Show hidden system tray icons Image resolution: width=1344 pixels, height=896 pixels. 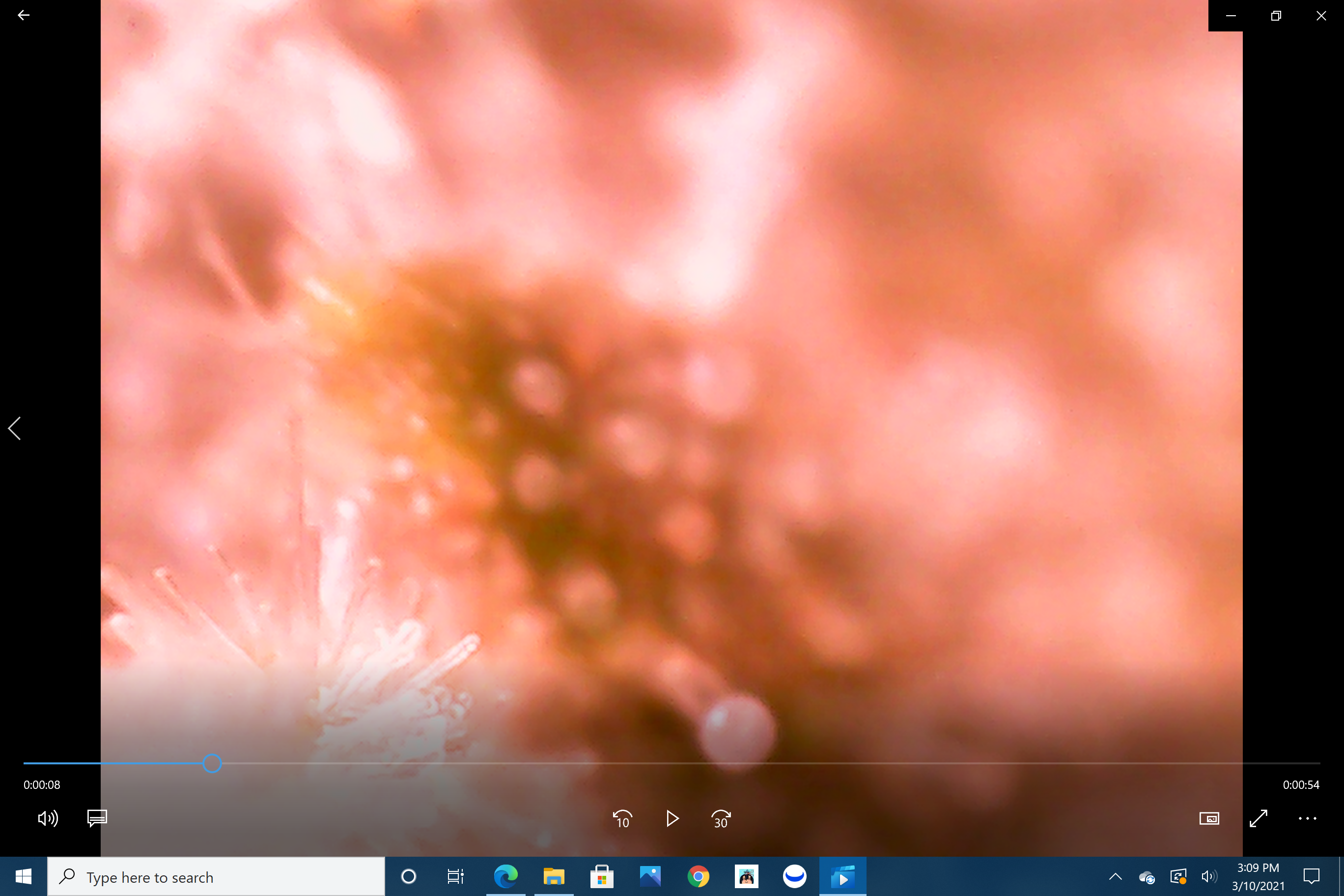point(1116,876)
